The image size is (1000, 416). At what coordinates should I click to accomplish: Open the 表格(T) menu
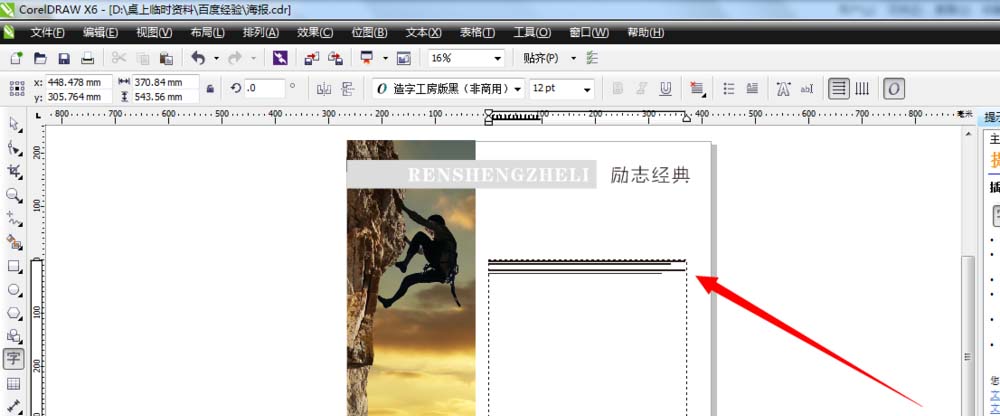click(477, 33)
